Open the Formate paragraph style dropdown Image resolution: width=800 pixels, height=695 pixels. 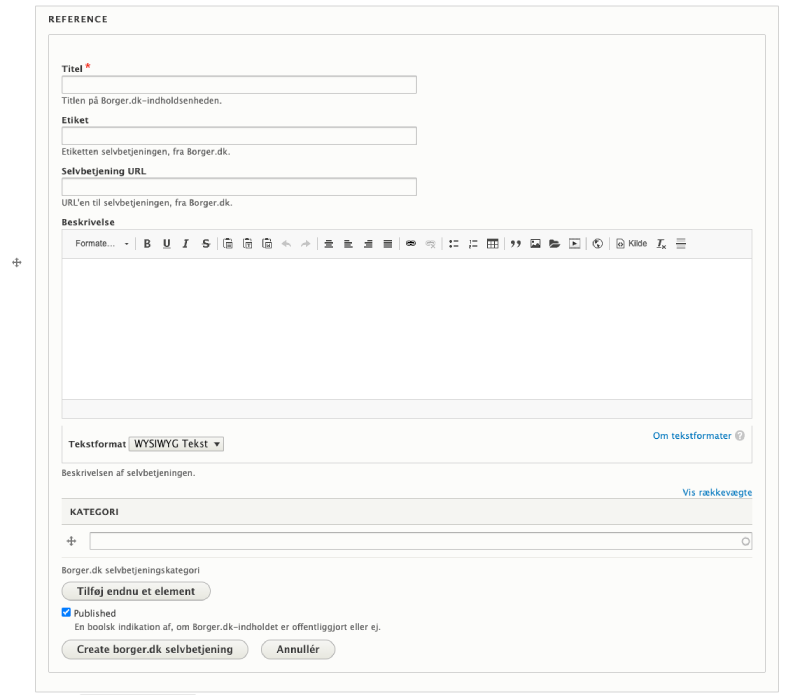[x=102, y=244]
